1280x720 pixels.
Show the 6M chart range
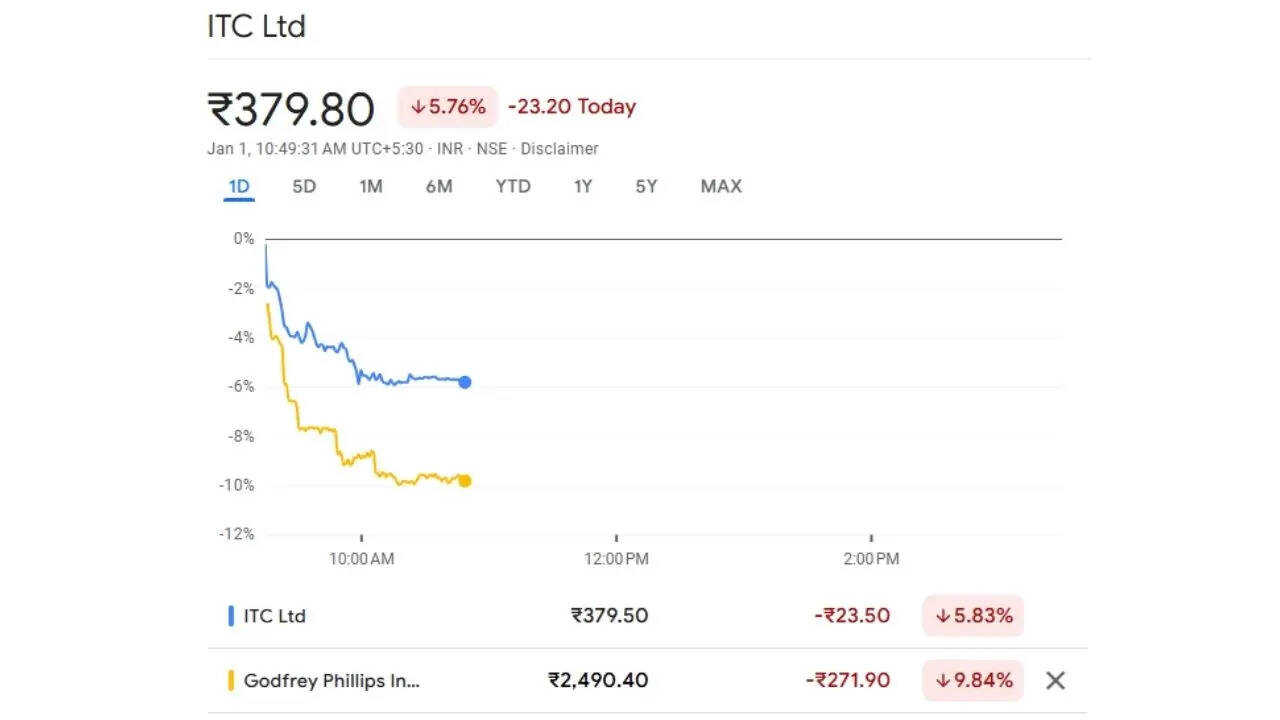(x=439, y=187)
